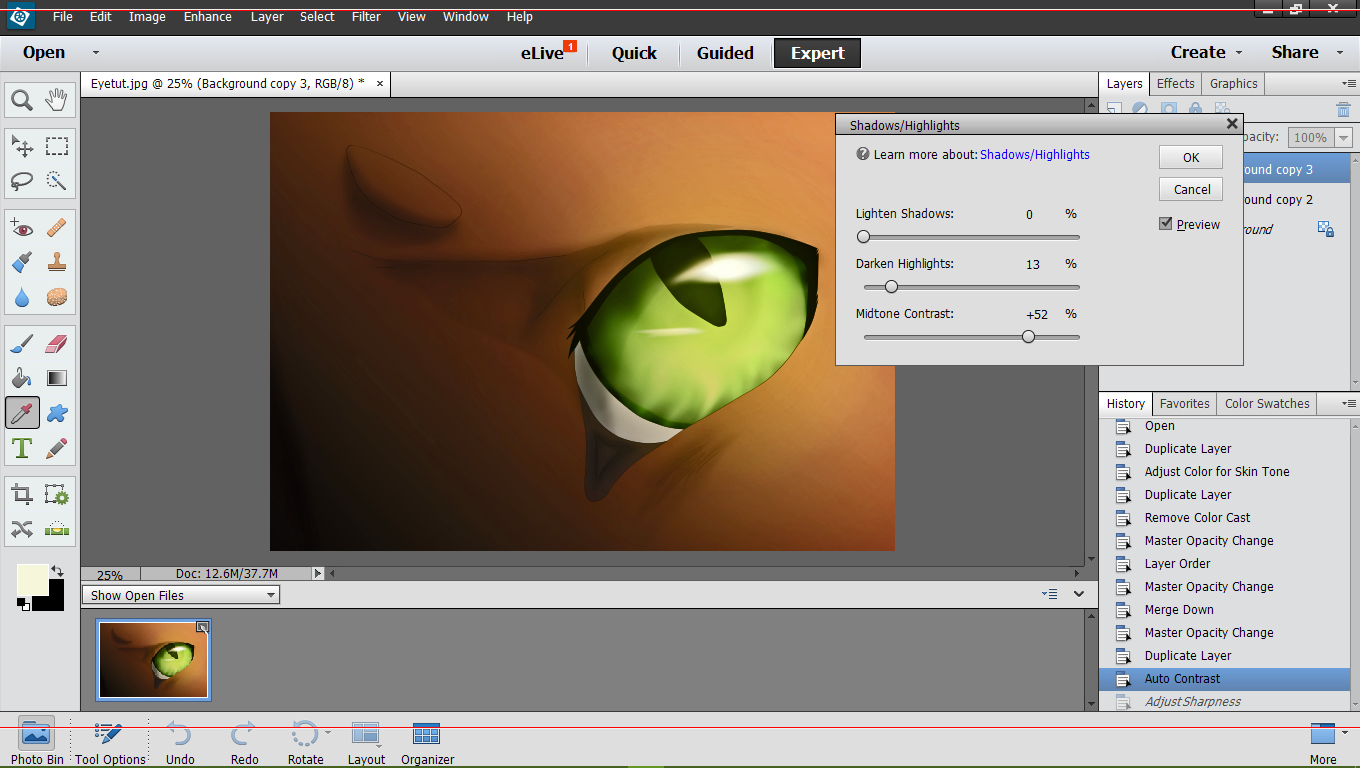This screenshot has width=1360, height=768.
Task: Open the Show Open Files dropdown
Action: pos(181,595)
